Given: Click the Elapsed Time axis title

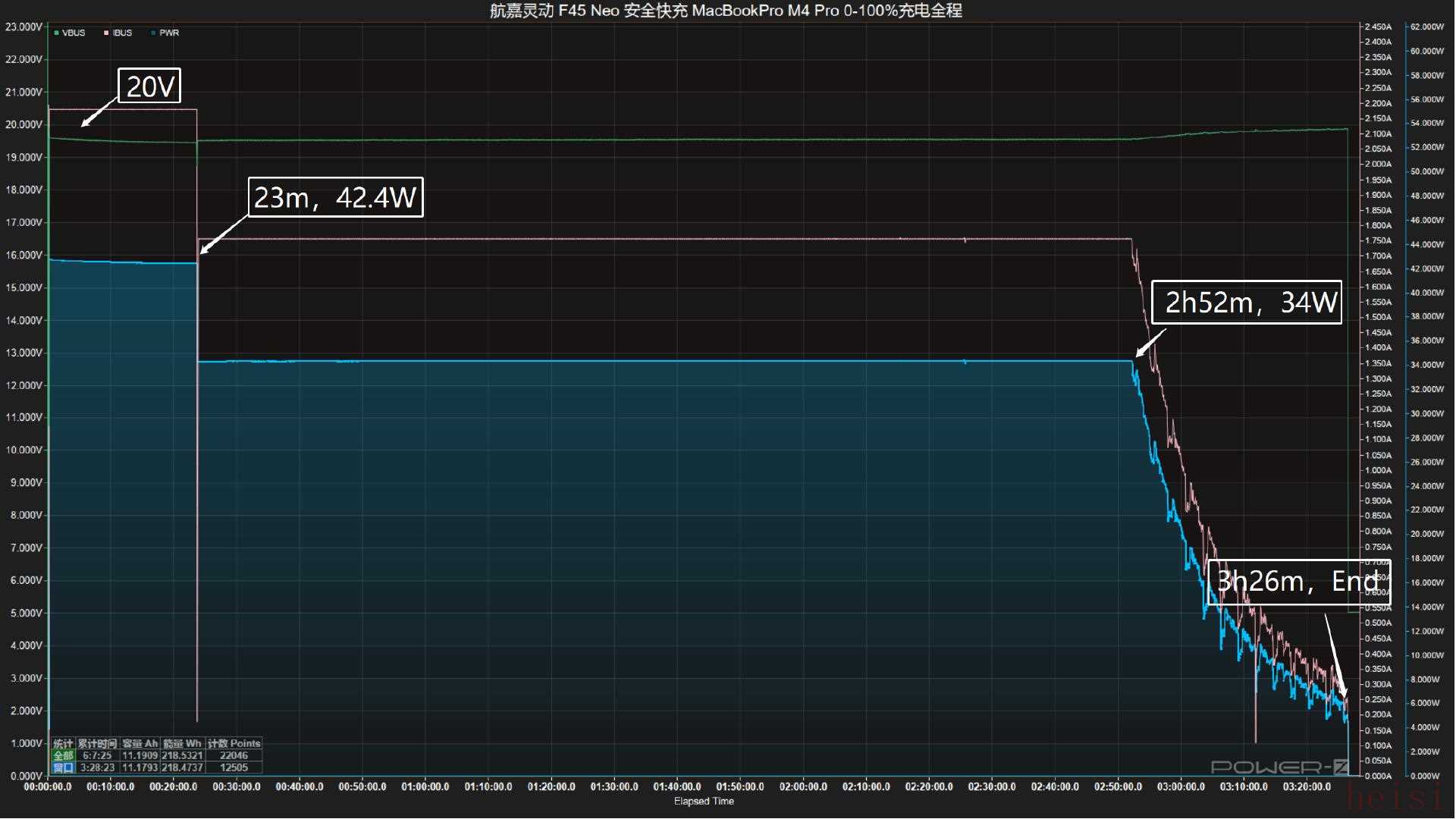Looking at the screenshot, I should click(704, 802).
